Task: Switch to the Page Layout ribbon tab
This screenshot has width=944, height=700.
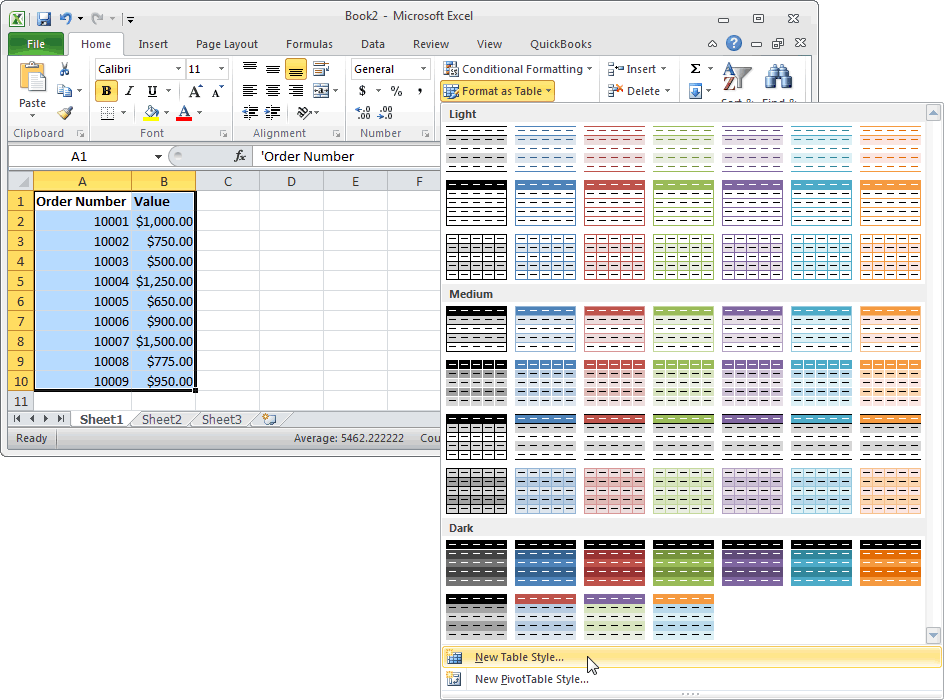Action: [226, 44]
